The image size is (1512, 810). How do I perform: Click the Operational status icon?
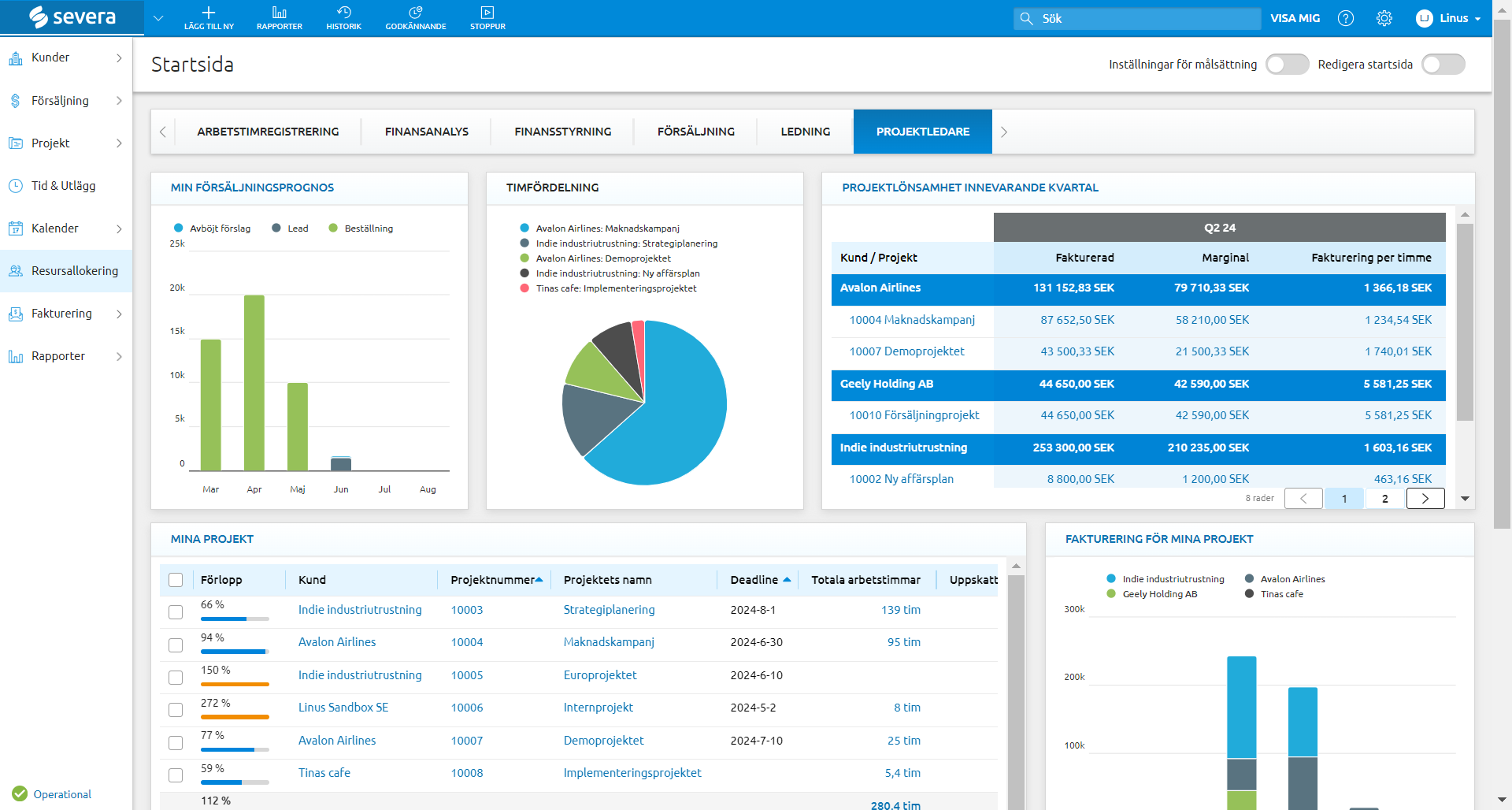click(x=20, y=793)
